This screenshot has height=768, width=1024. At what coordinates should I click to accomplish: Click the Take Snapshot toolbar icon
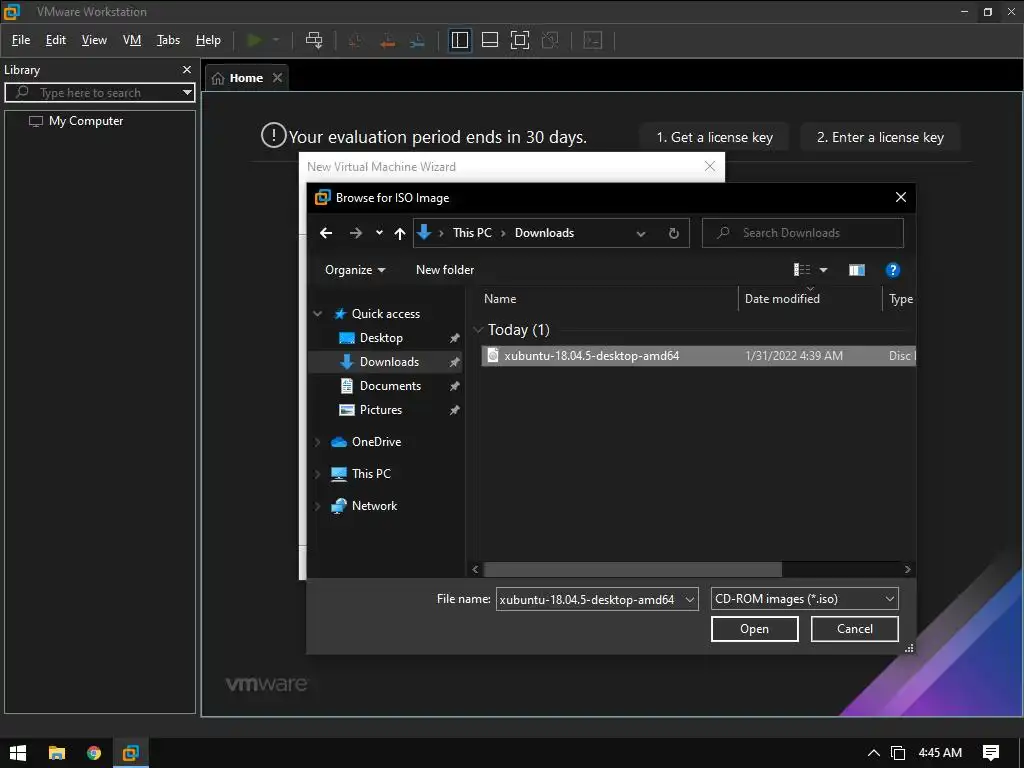pos(355,40)
